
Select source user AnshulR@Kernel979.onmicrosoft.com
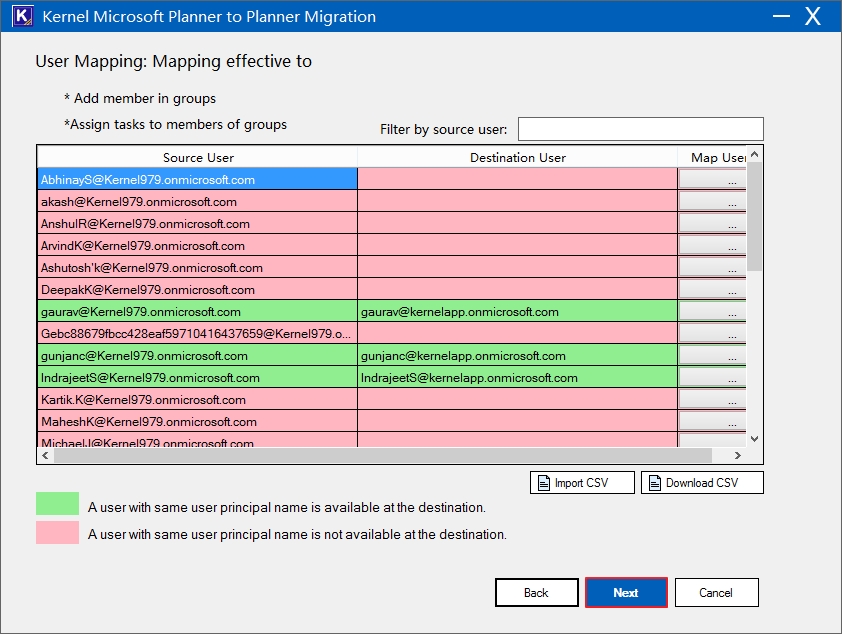pos(198,223)
